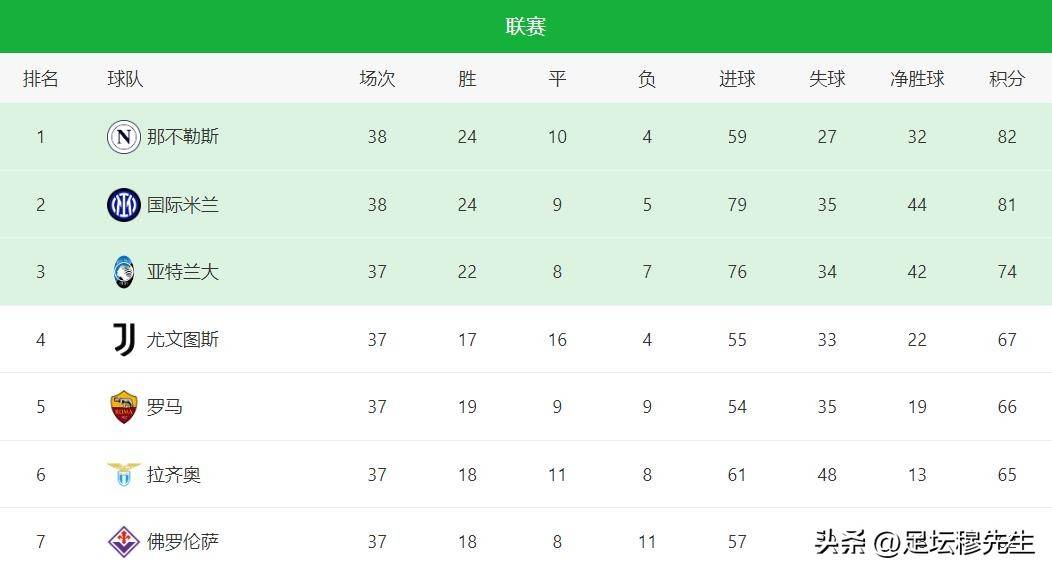Click the Juventus logo icon

[x=123, y=340]
